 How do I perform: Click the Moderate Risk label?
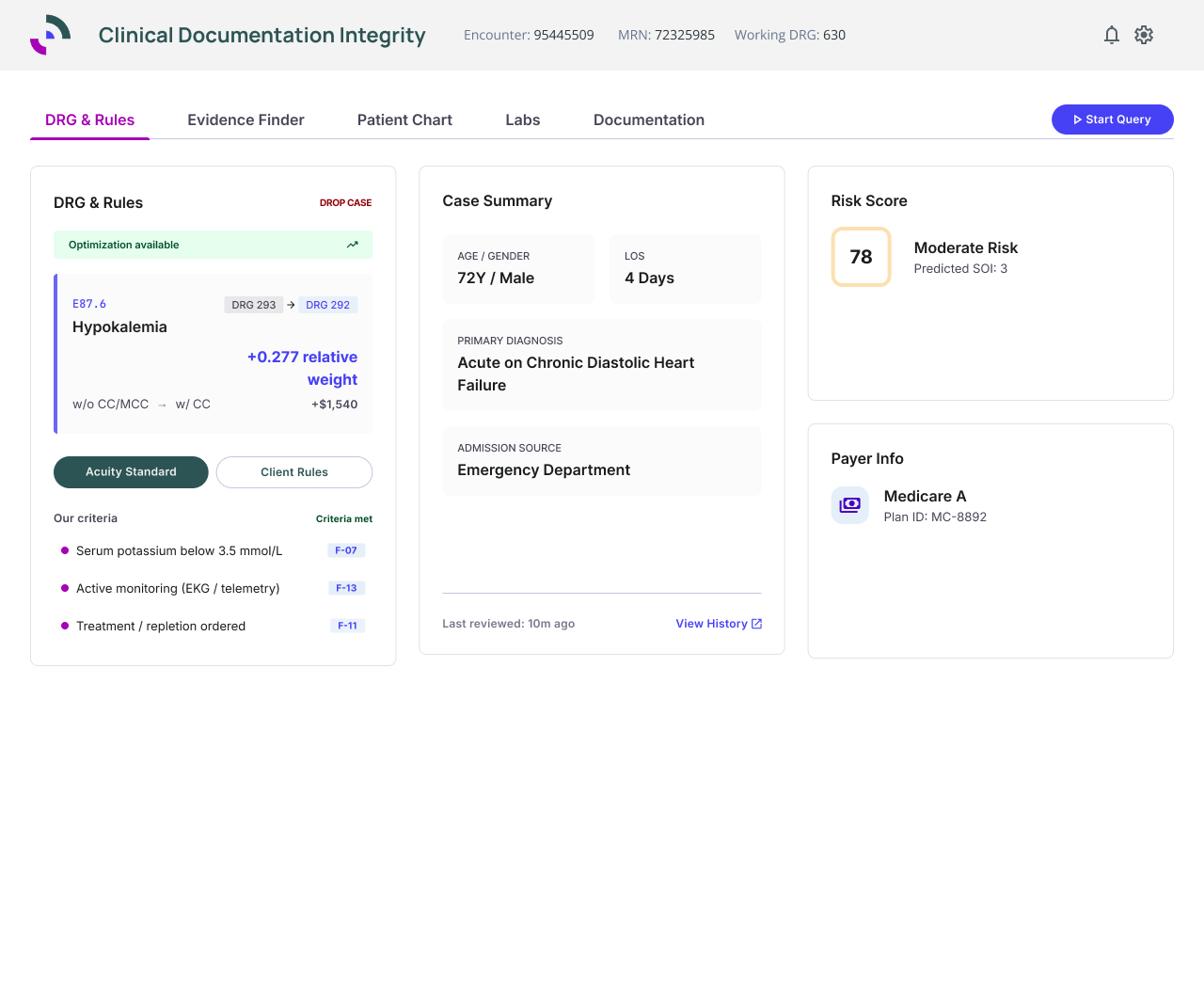[966, 247]
